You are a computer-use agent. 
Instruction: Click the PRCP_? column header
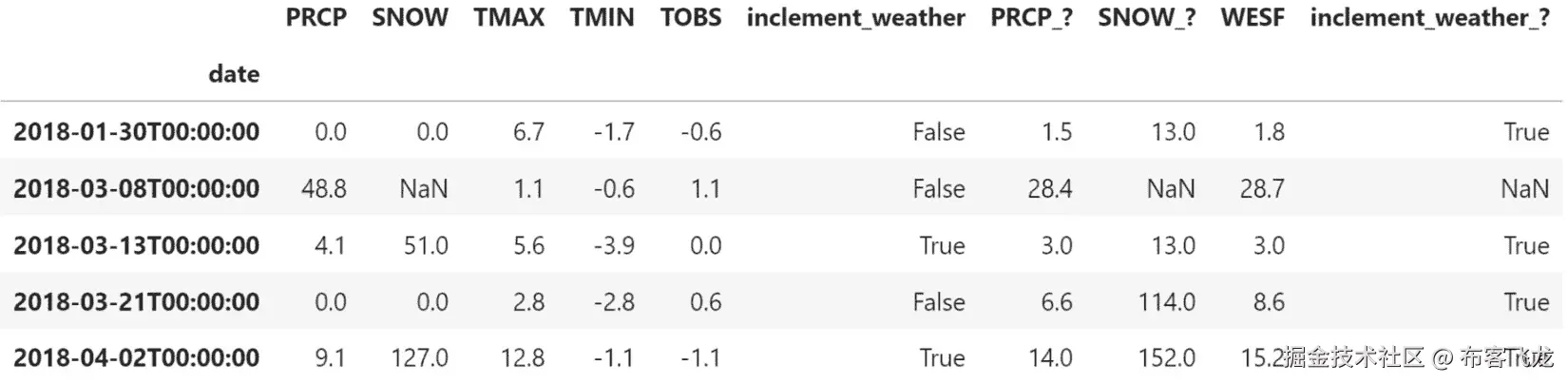[1031, 18]
